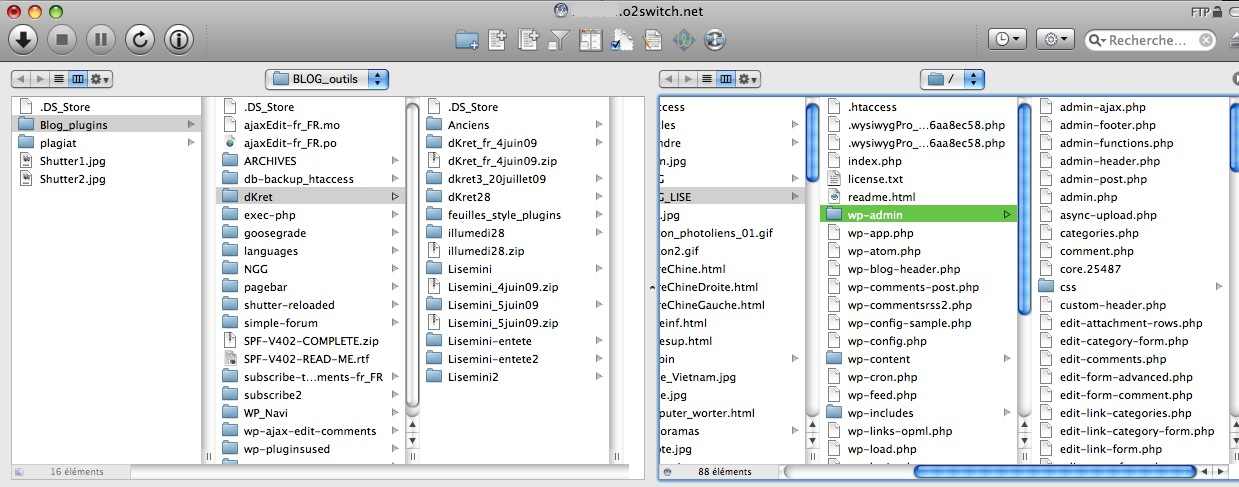The width and height of the screenshot is (1239, 487).
Task: Open the Get Info toolbar button
Action: pos(179,39)
